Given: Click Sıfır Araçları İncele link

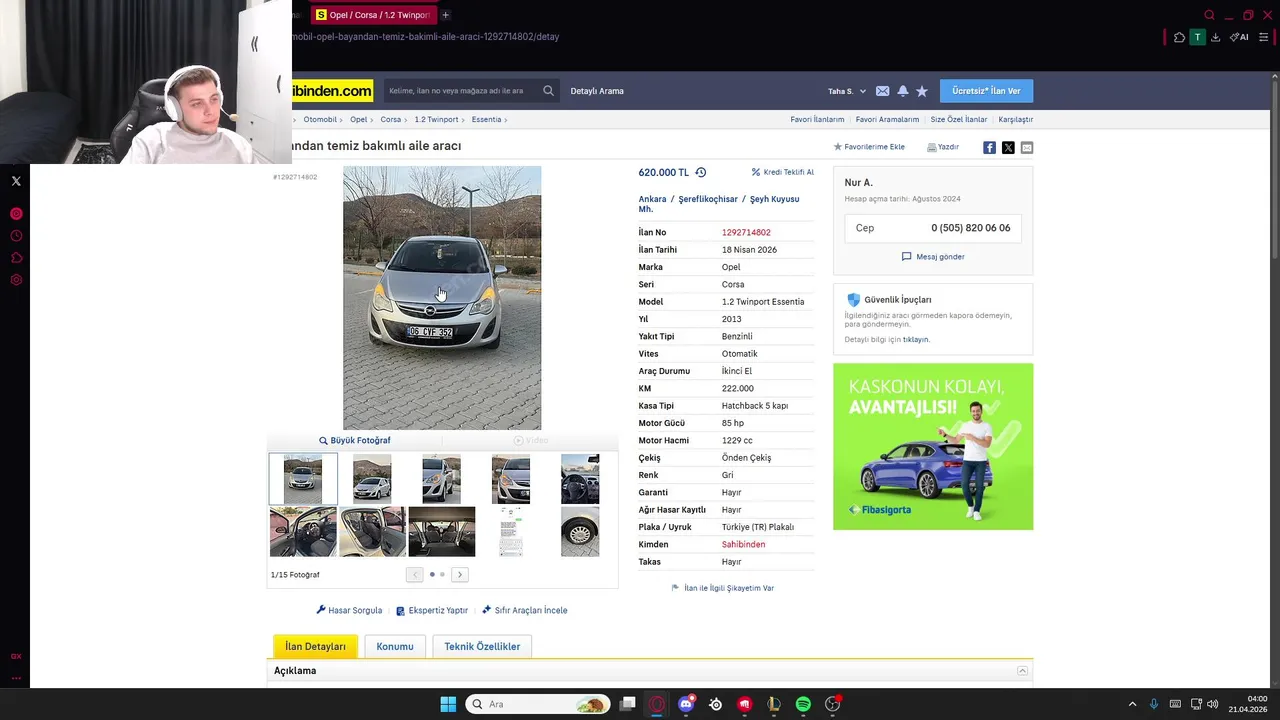Looking at the screenshot, I should pyautogui.click(x=525, y=610).
